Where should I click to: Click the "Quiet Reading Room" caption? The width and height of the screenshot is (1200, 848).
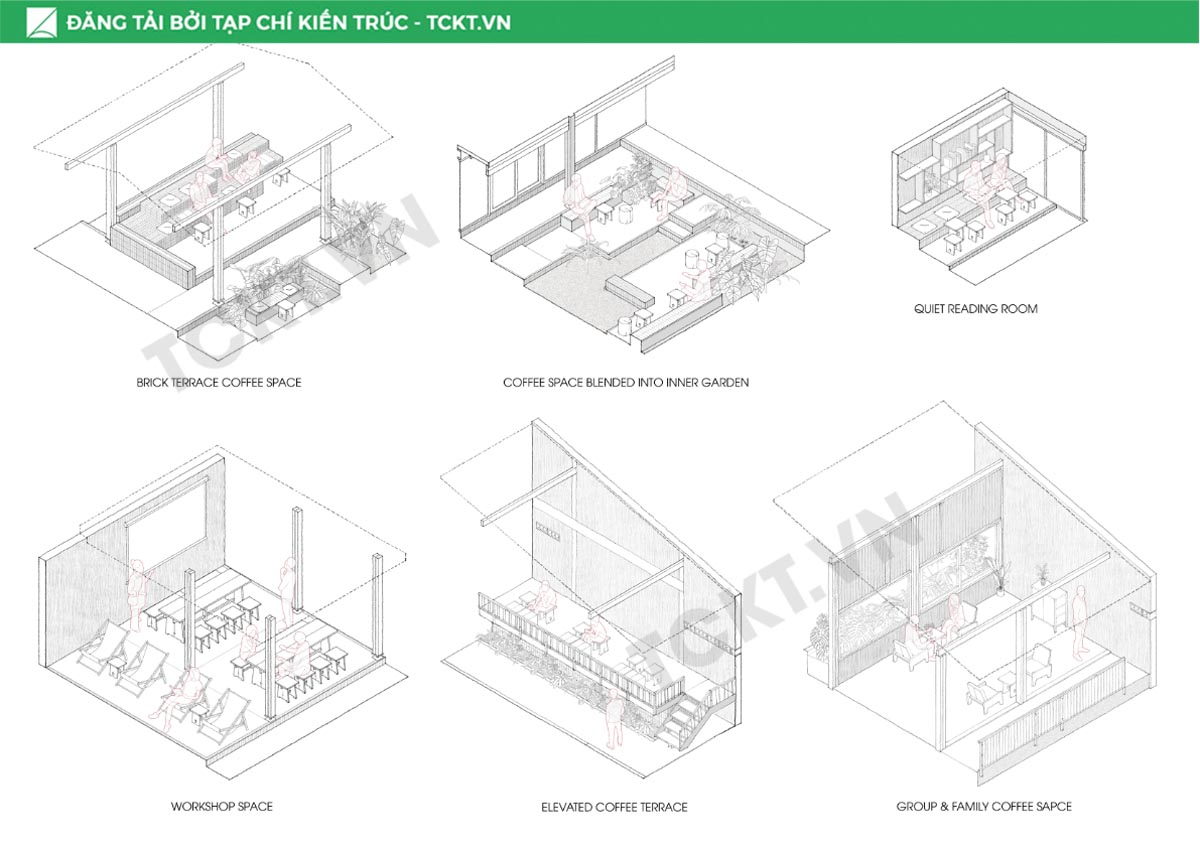click(975, 309)
